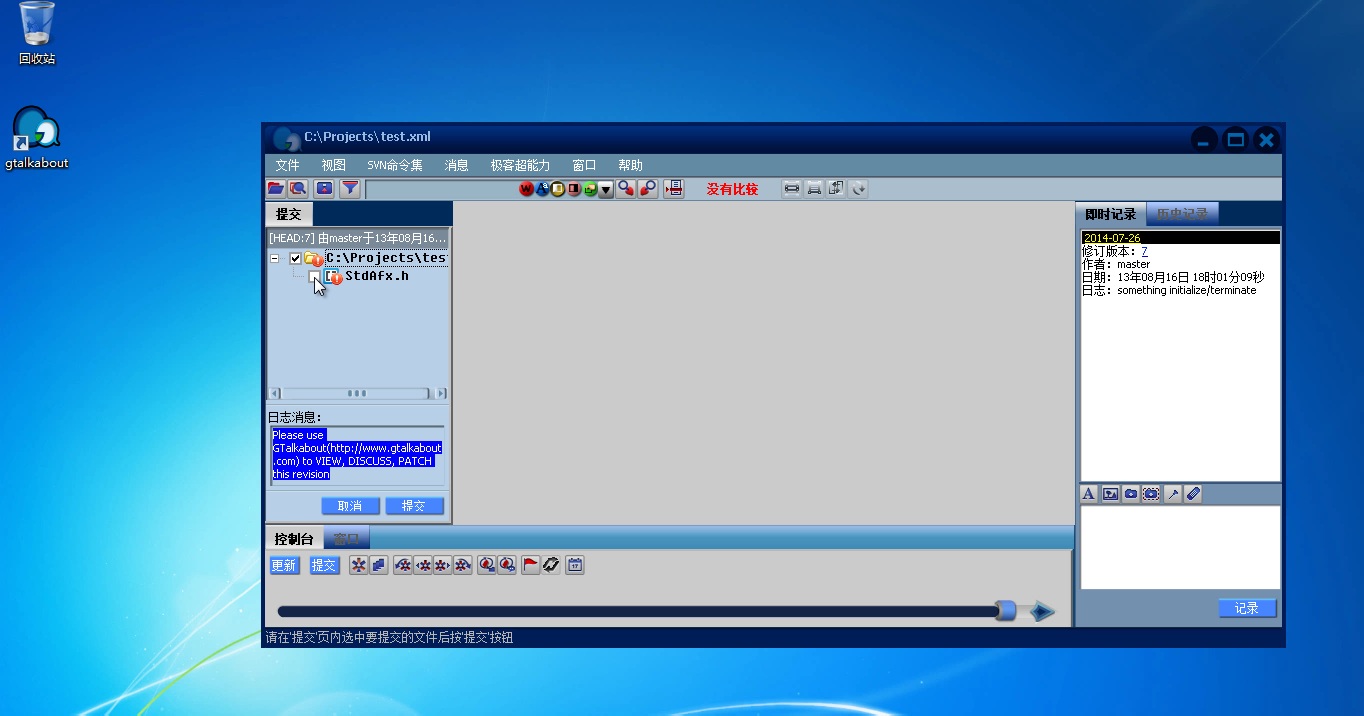Click the 提交 button in console toolbar
Image resolution: width=1364 pixels, height=716 pixels.
[324, 565]
